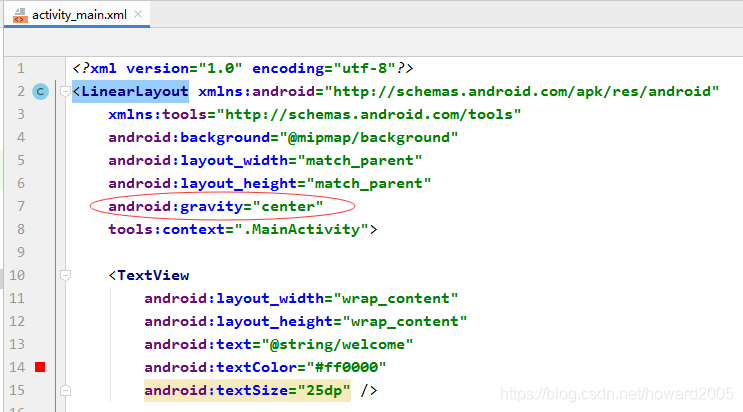Click encoding="utf-8" on line 1
The image size is (743, 412).
click(x=324, y=69)
